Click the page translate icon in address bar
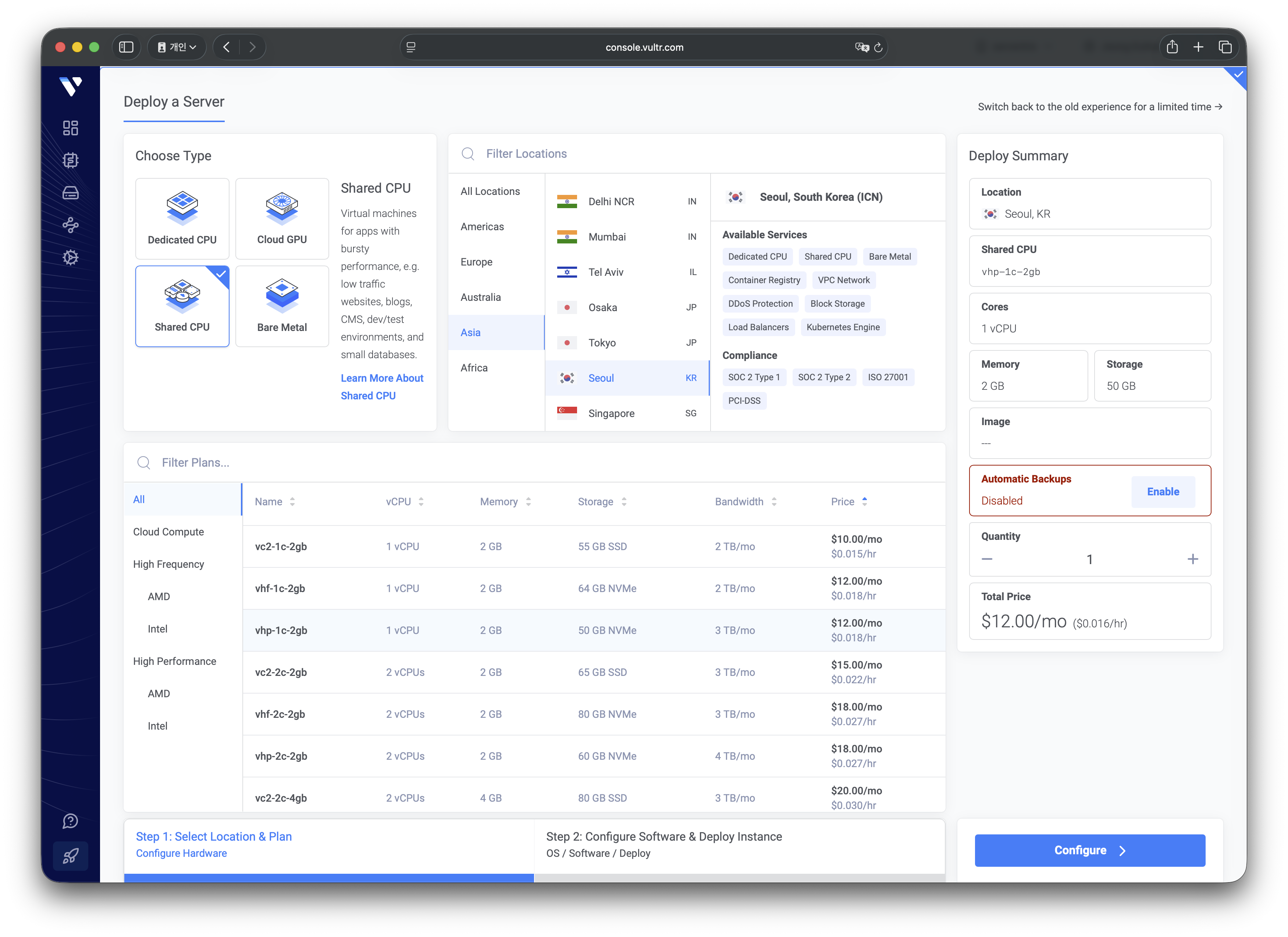Viewport: 1288px width, 937px height. (x=861, y=47)
